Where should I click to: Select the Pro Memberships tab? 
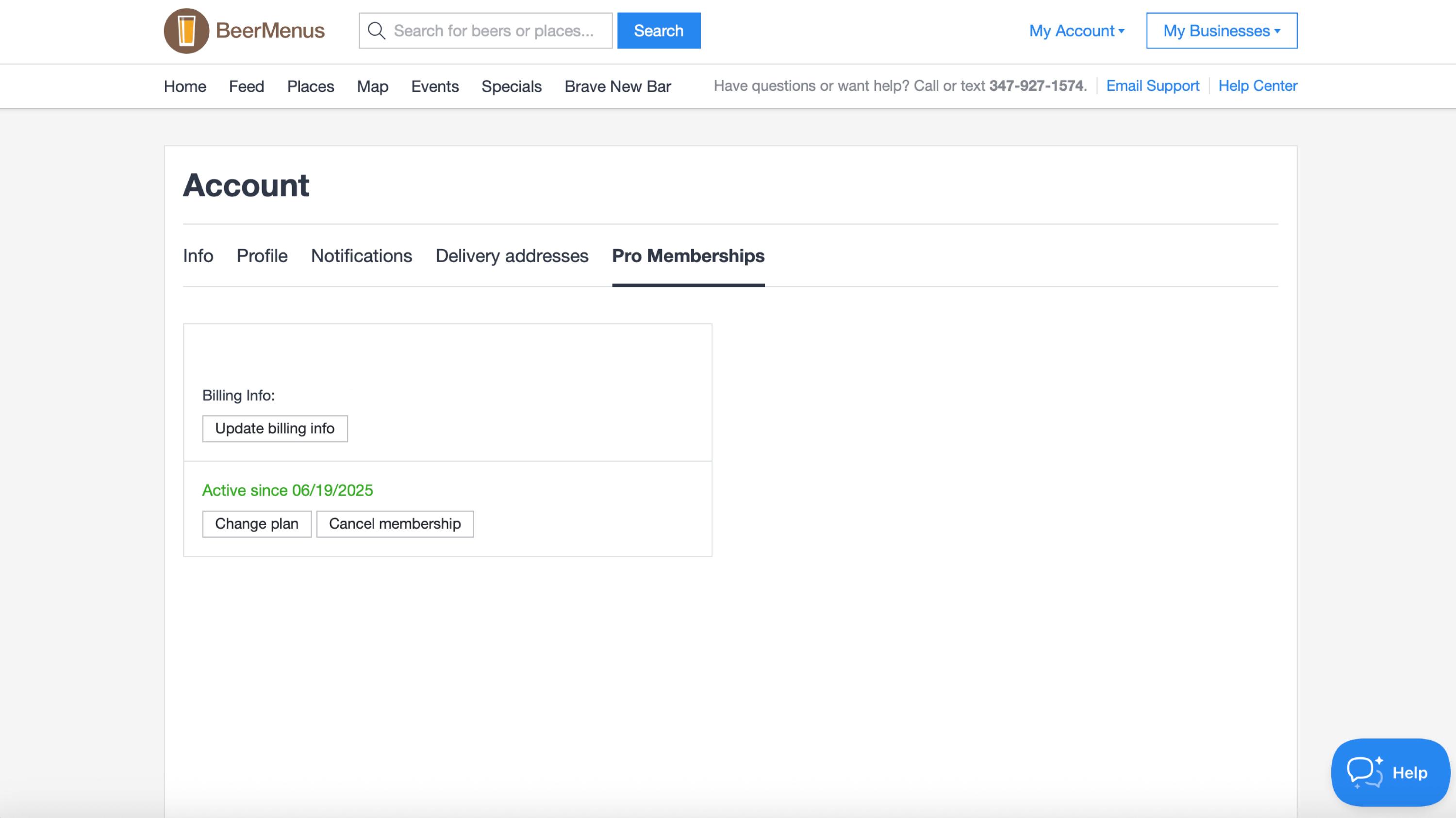(x=688, y=255)
